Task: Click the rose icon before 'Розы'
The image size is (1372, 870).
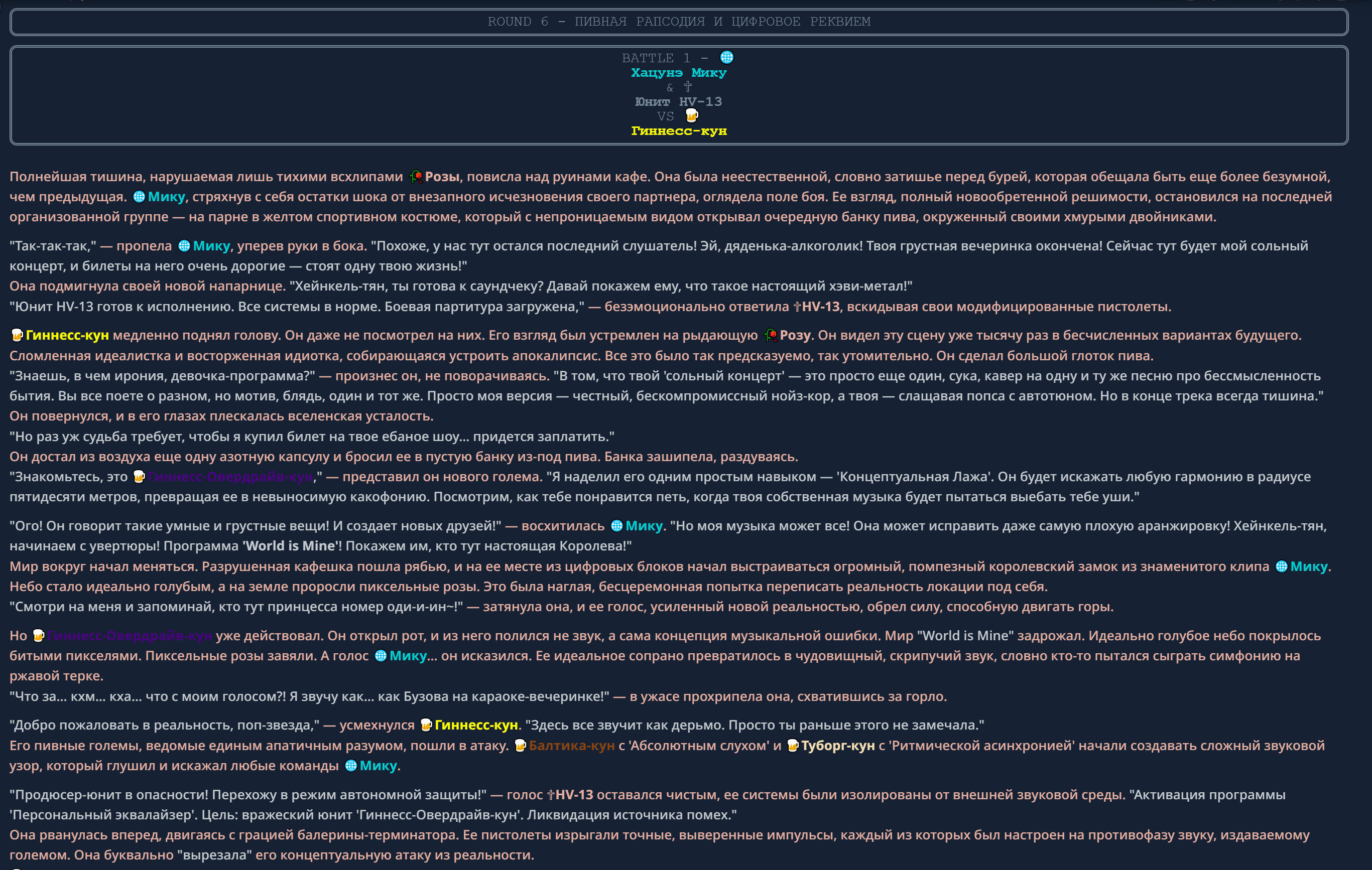Action: pos(416,177)
